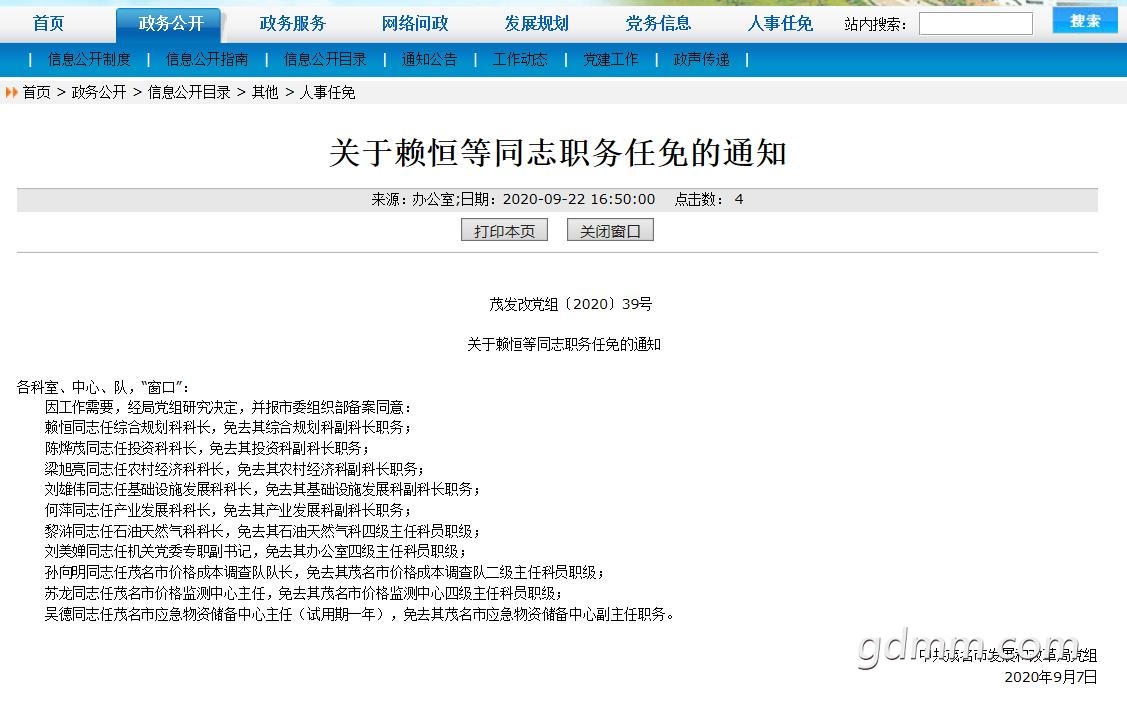Screen dimensions: 1127x709
Task: Open the 政声传递 submenu link
Action: click(x=702, y=60)
